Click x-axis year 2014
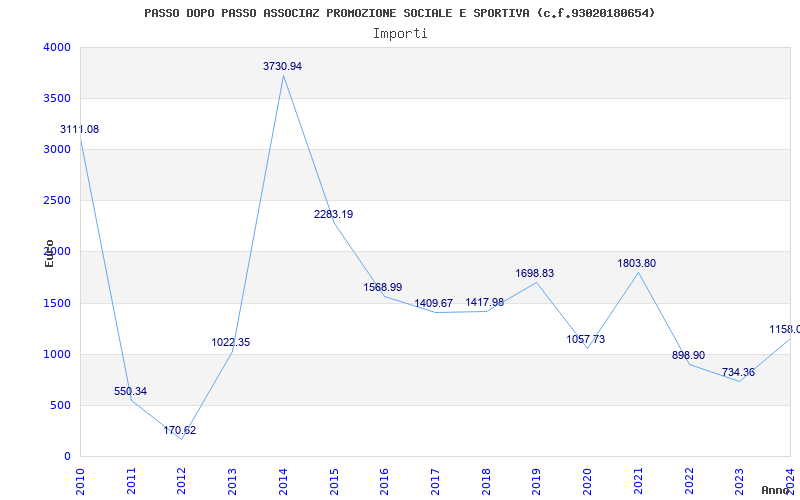800x500 pixels. [283, 481]
